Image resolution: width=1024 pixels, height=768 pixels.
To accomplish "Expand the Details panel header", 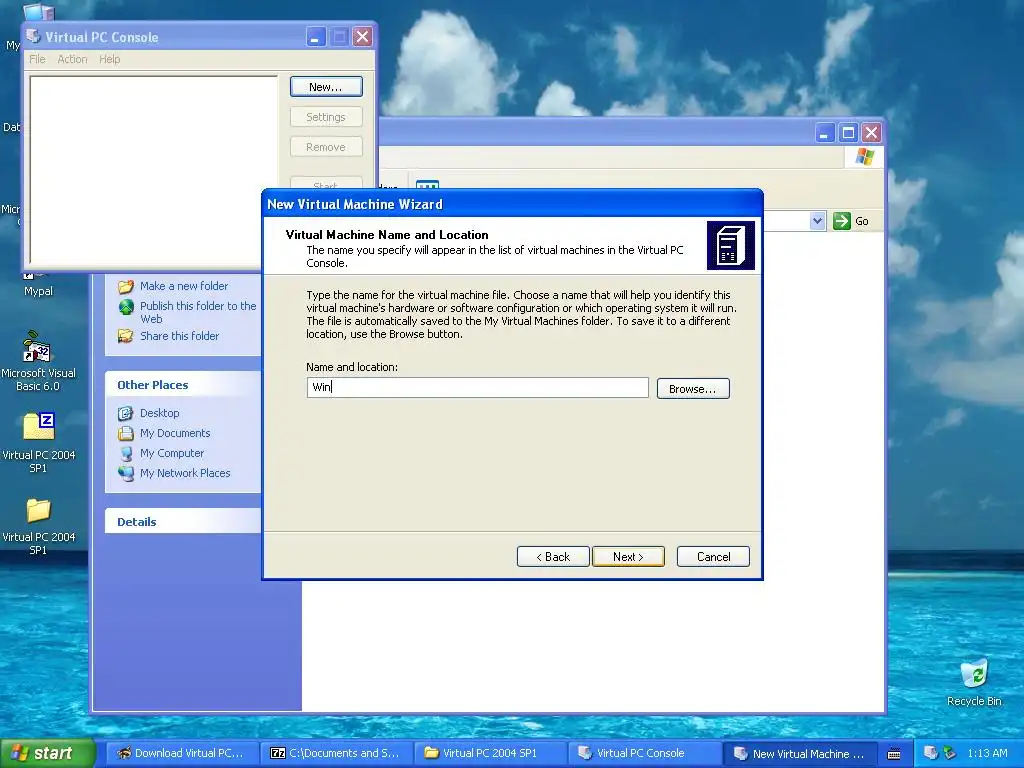I will [183, 522].
